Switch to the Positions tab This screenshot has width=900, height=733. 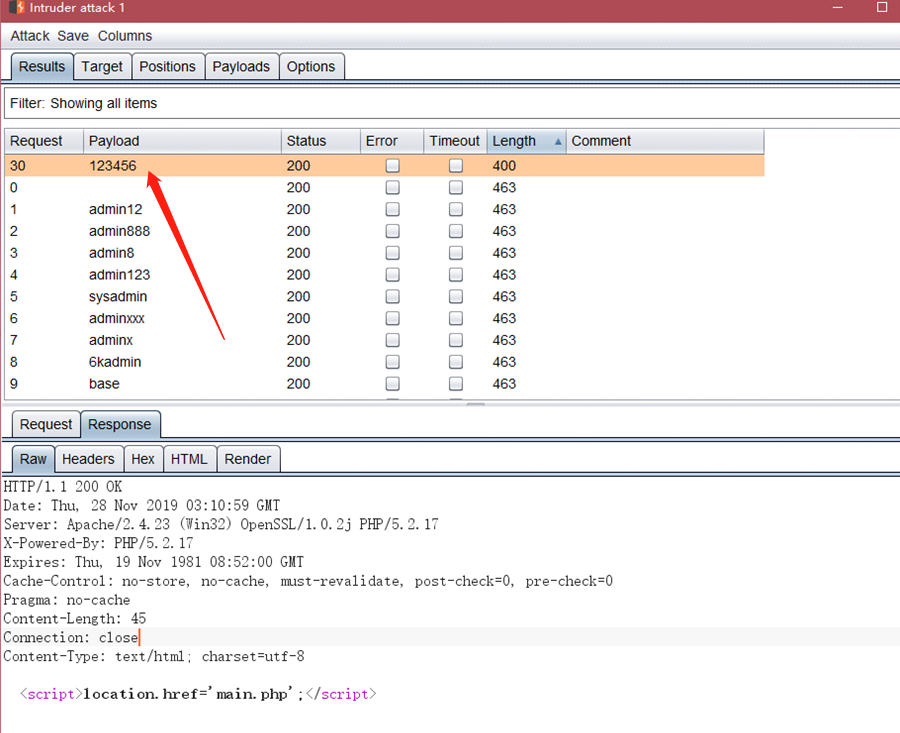click(168, 67)
